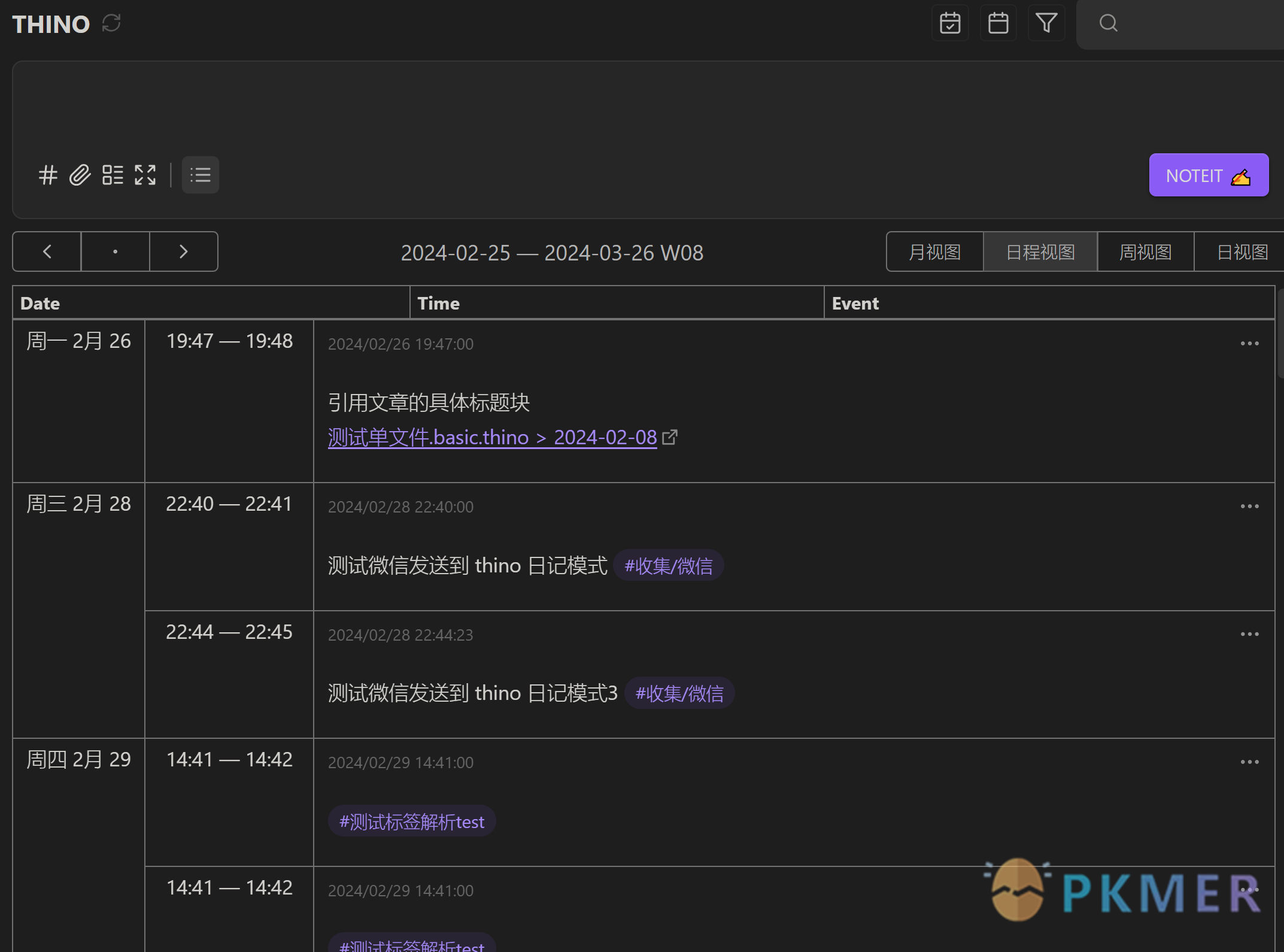Viewport: 1284px width, 952px height.
Task: Select the 周四 2月 29 date cell
Action: click(78, 845)
